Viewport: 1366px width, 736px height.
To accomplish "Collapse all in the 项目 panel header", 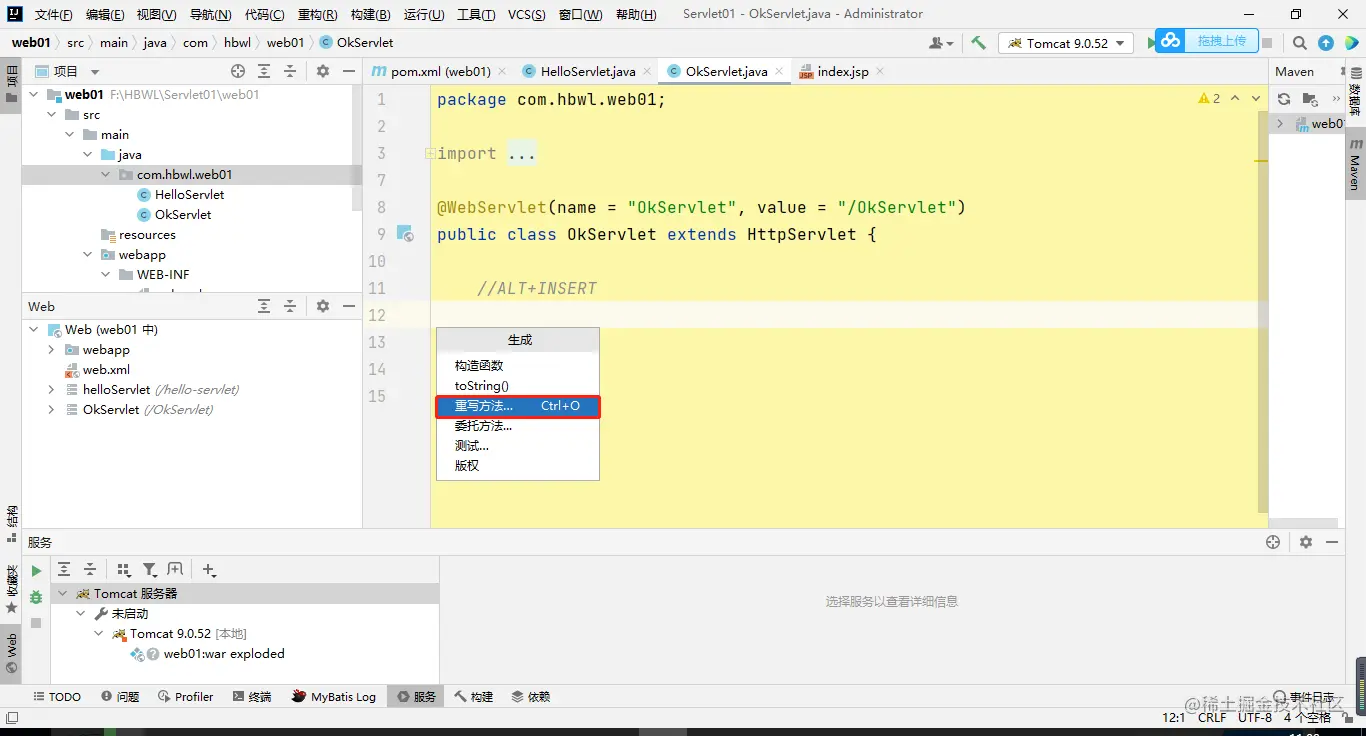I will 290,71.
